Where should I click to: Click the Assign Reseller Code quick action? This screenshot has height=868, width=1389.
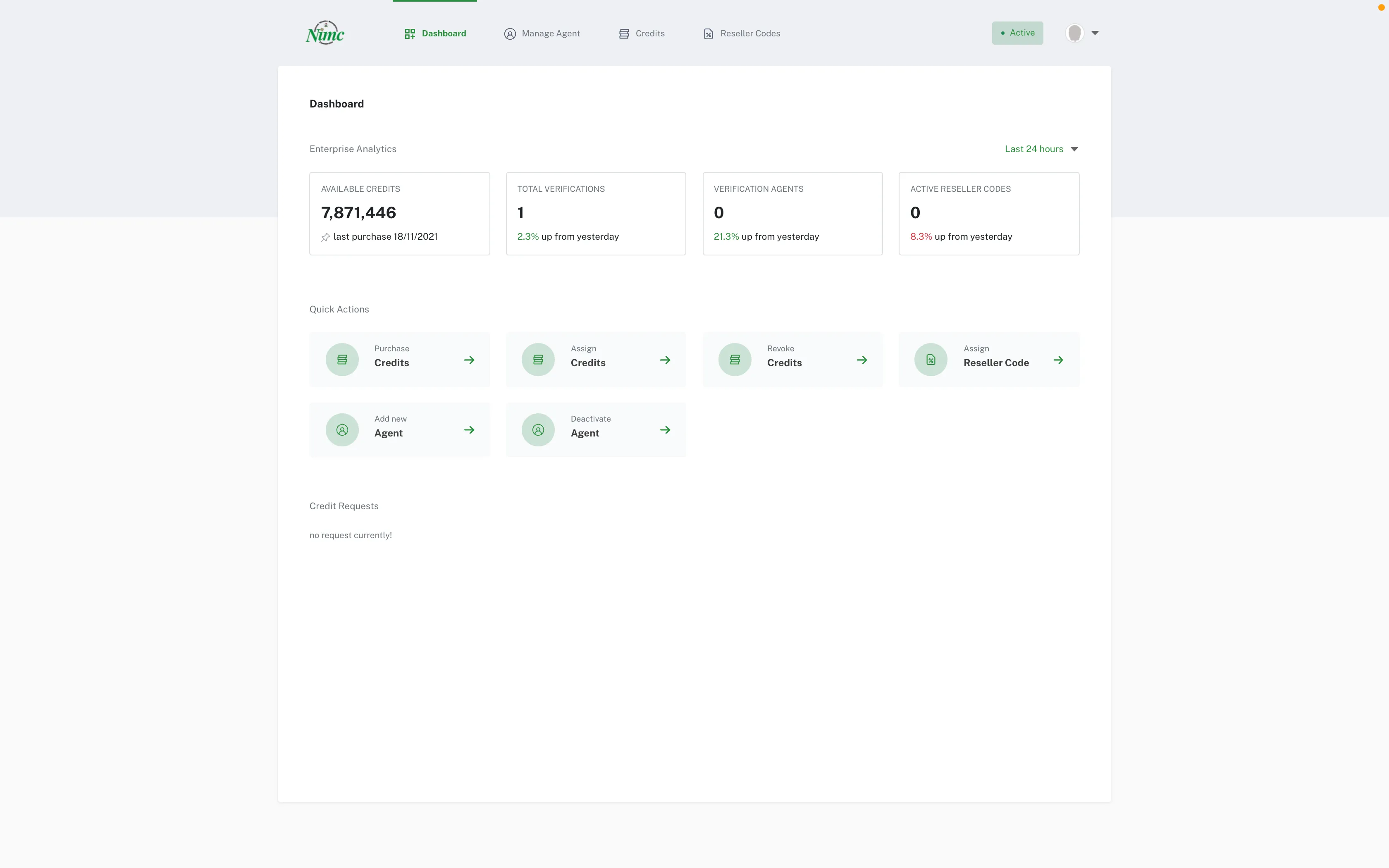pyautogui.click(x=989, y=359)
